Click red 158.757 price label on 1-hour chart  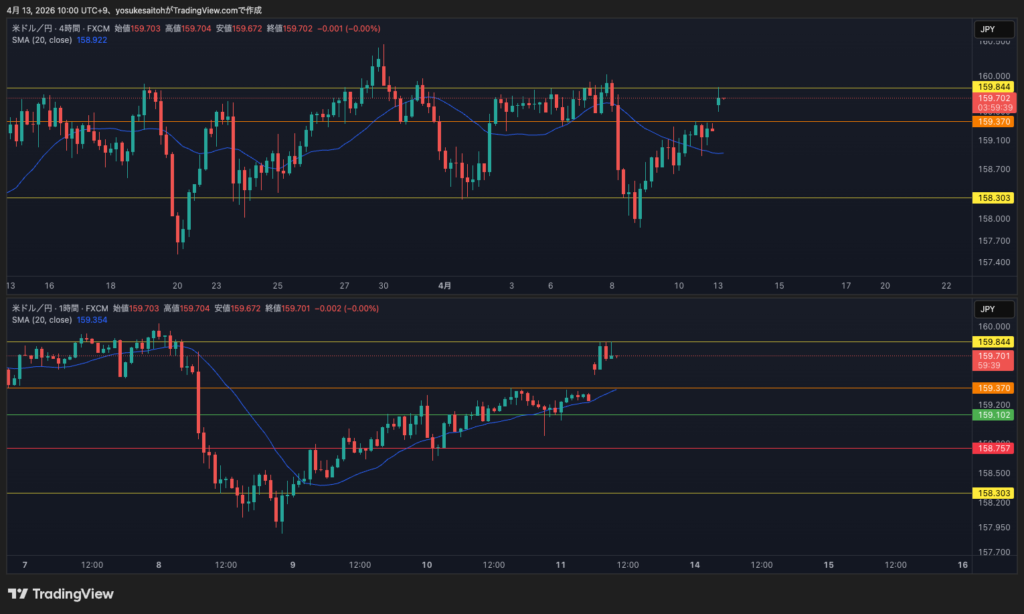[x=994, y=449]
